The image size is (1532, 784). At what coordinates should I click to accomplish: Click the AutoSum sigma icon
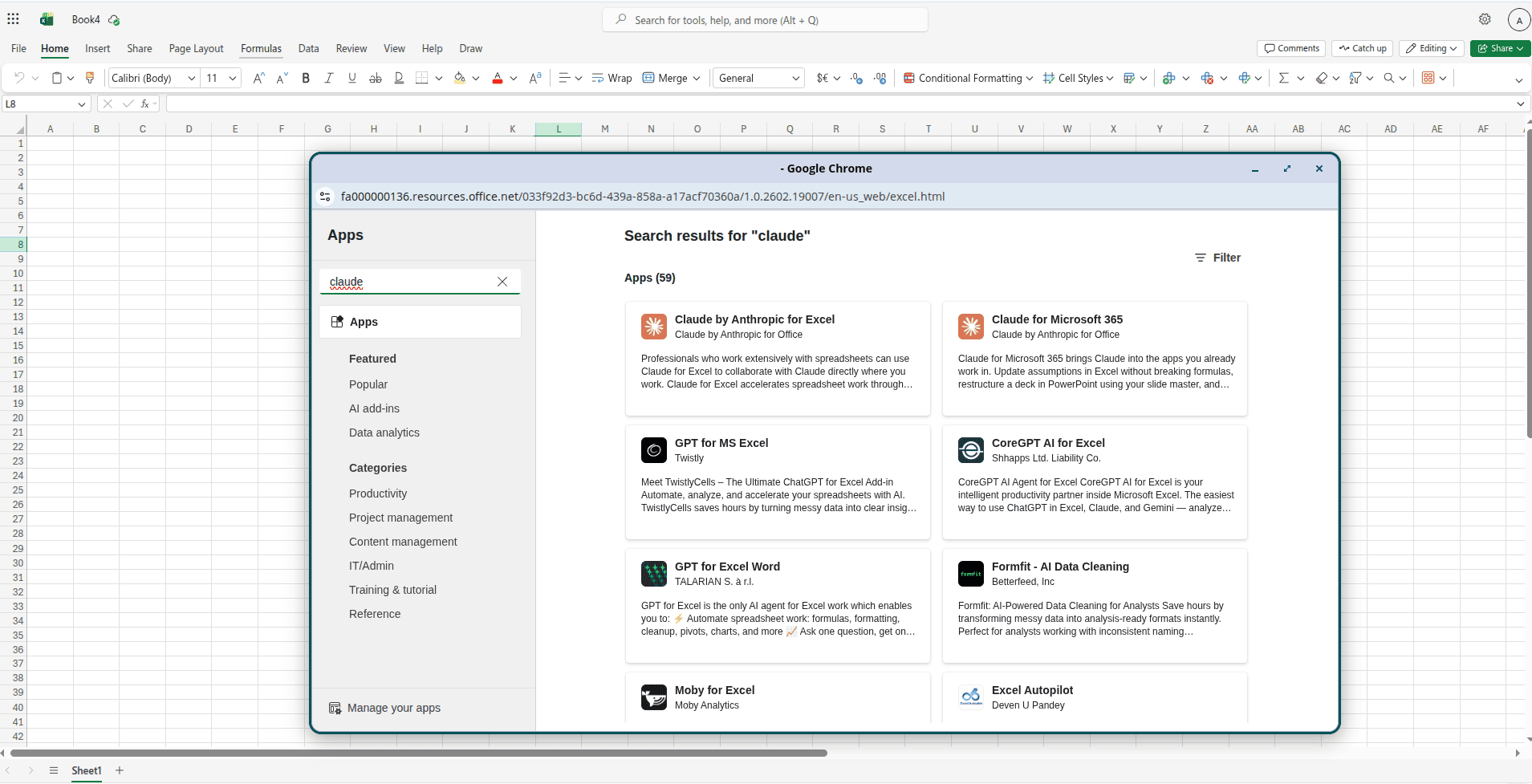click(1283, 78)
